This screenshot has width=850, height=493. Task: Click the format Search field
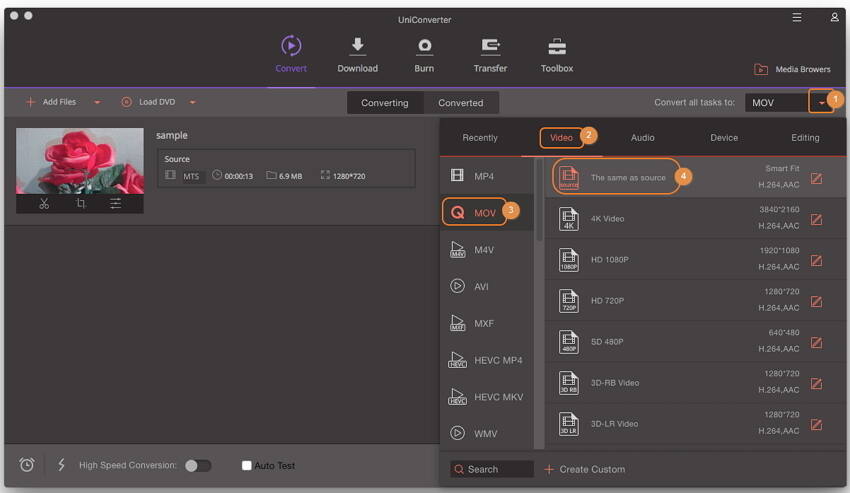[x=492, y=469]
